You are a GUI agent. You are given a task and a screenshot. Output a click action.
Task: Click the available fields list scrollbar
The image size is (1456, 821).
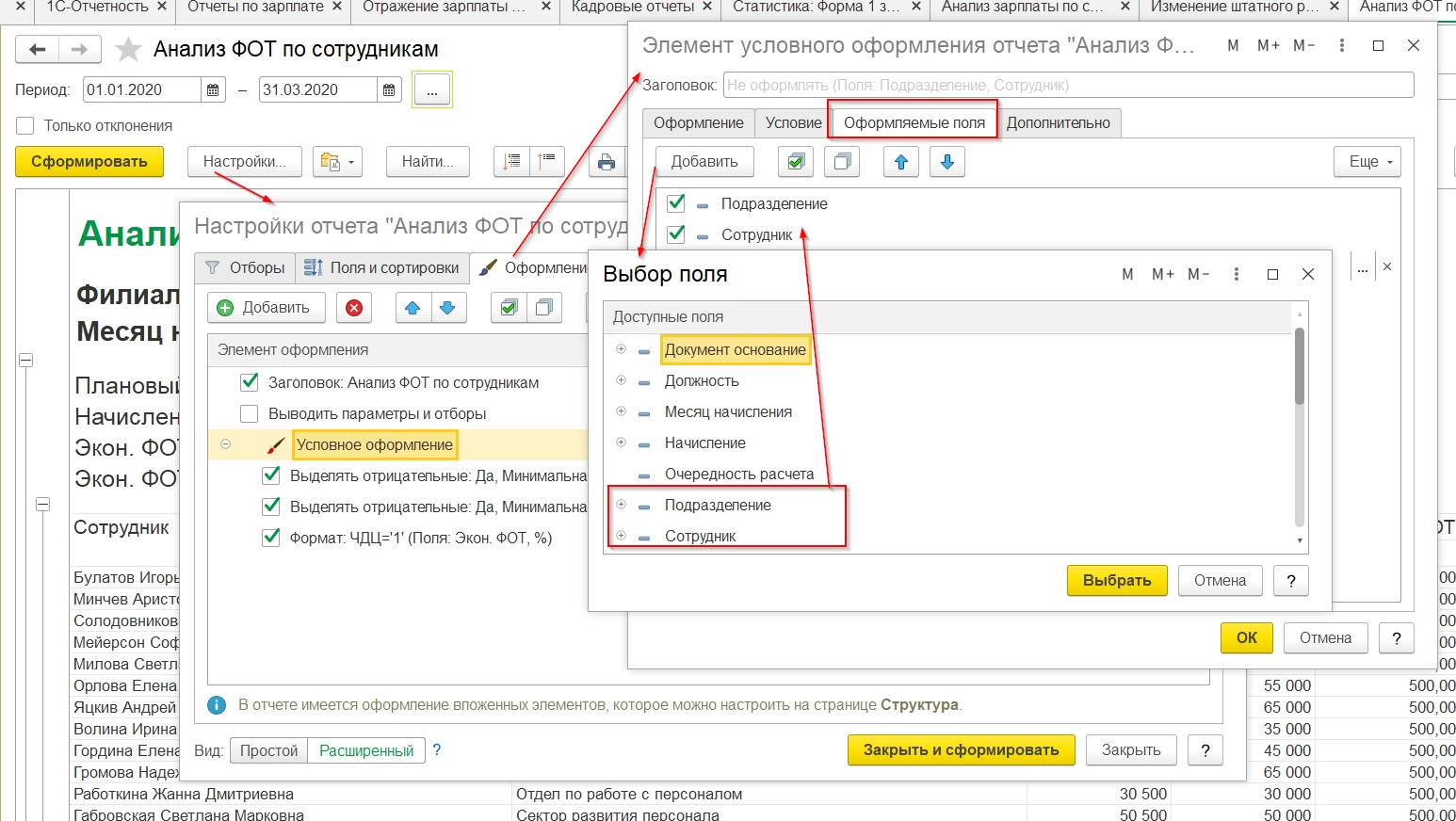click(x=1300, y=365)
